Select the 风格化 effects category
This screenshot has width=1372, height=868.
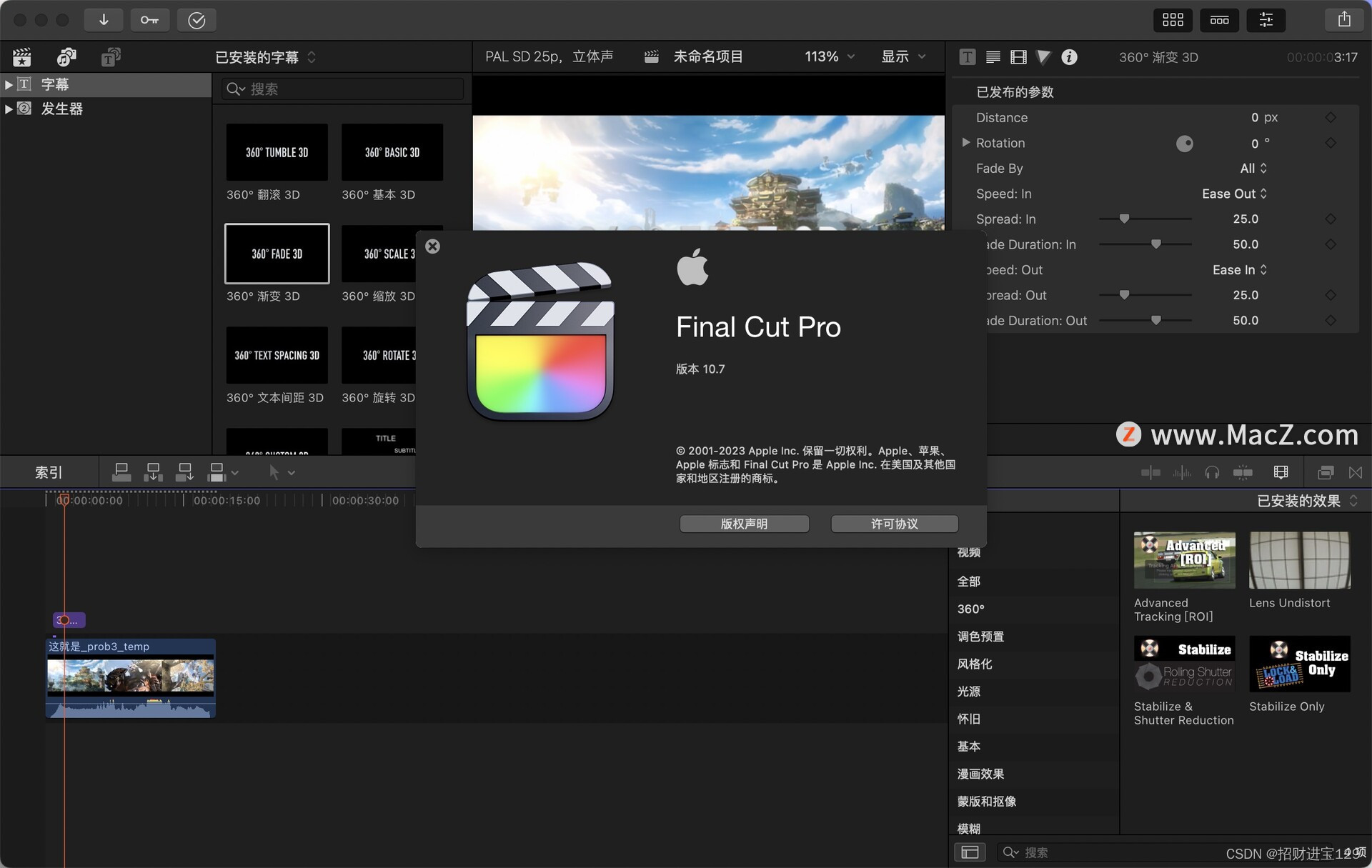(x=1034, y=664)
